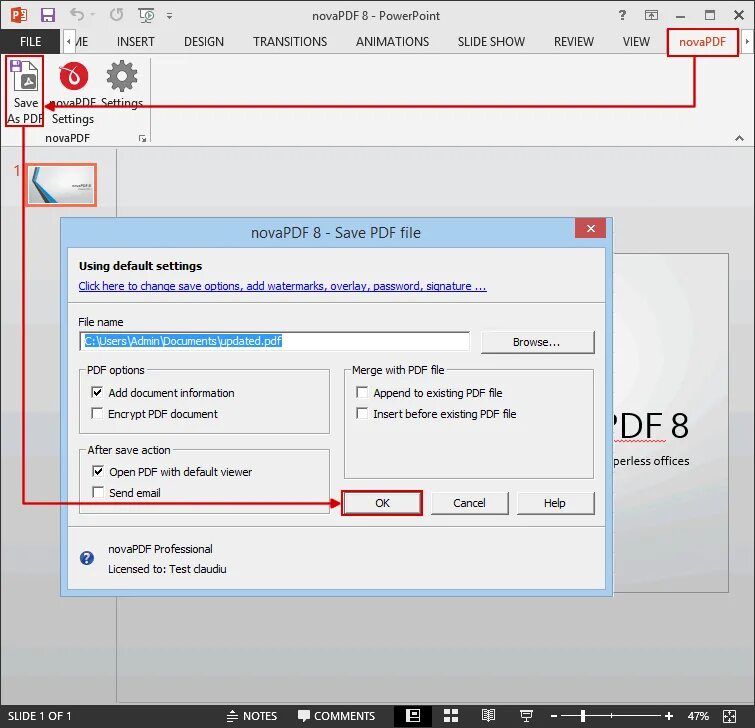The height and width of the screenshot is (728, 755).
Task: Open Ribbon Display Options icon
Action: pyautogui.click(x=651, y=15)
